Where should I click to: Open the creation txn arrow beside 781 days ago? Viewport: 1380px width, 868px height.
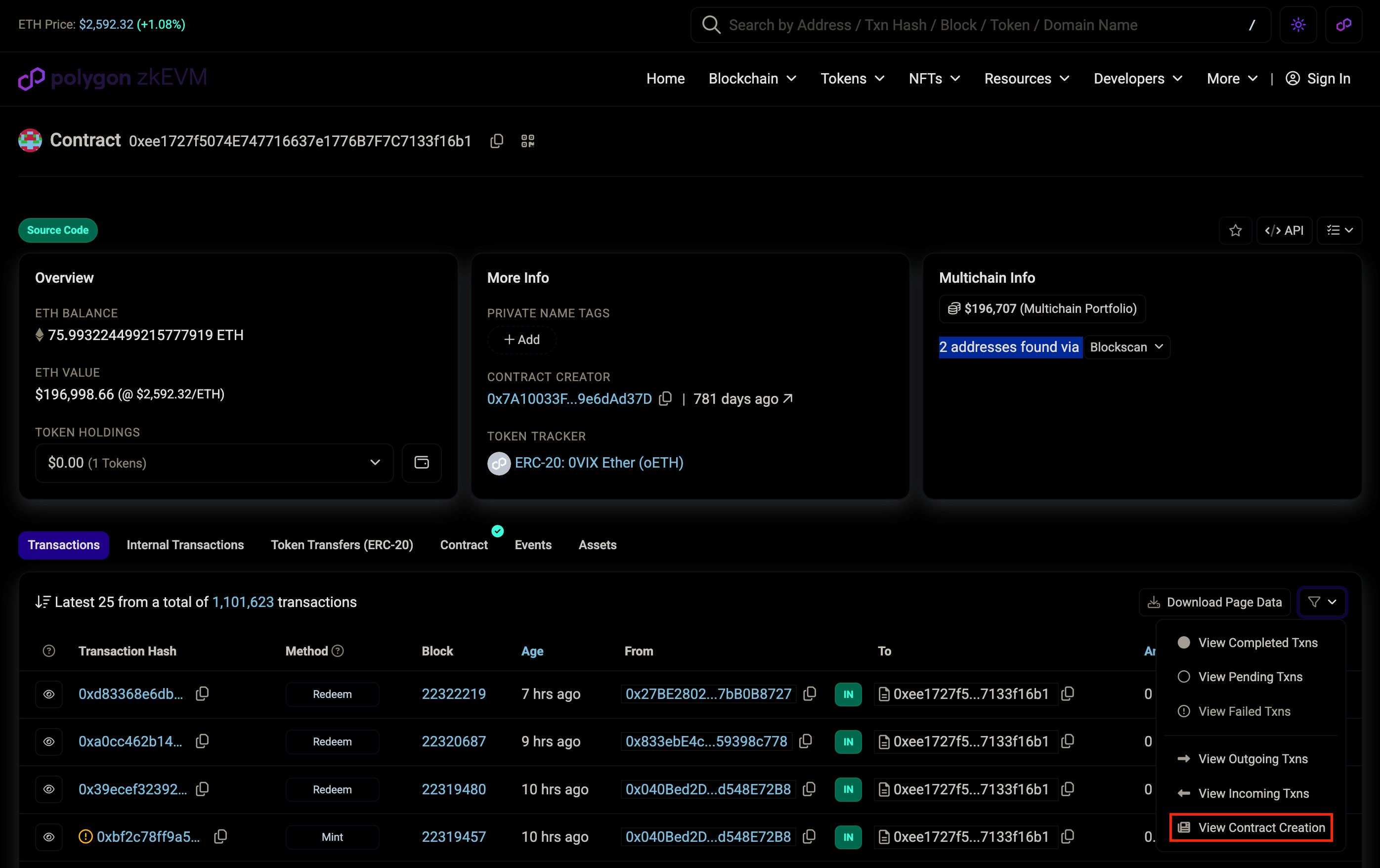pos(788,398)
